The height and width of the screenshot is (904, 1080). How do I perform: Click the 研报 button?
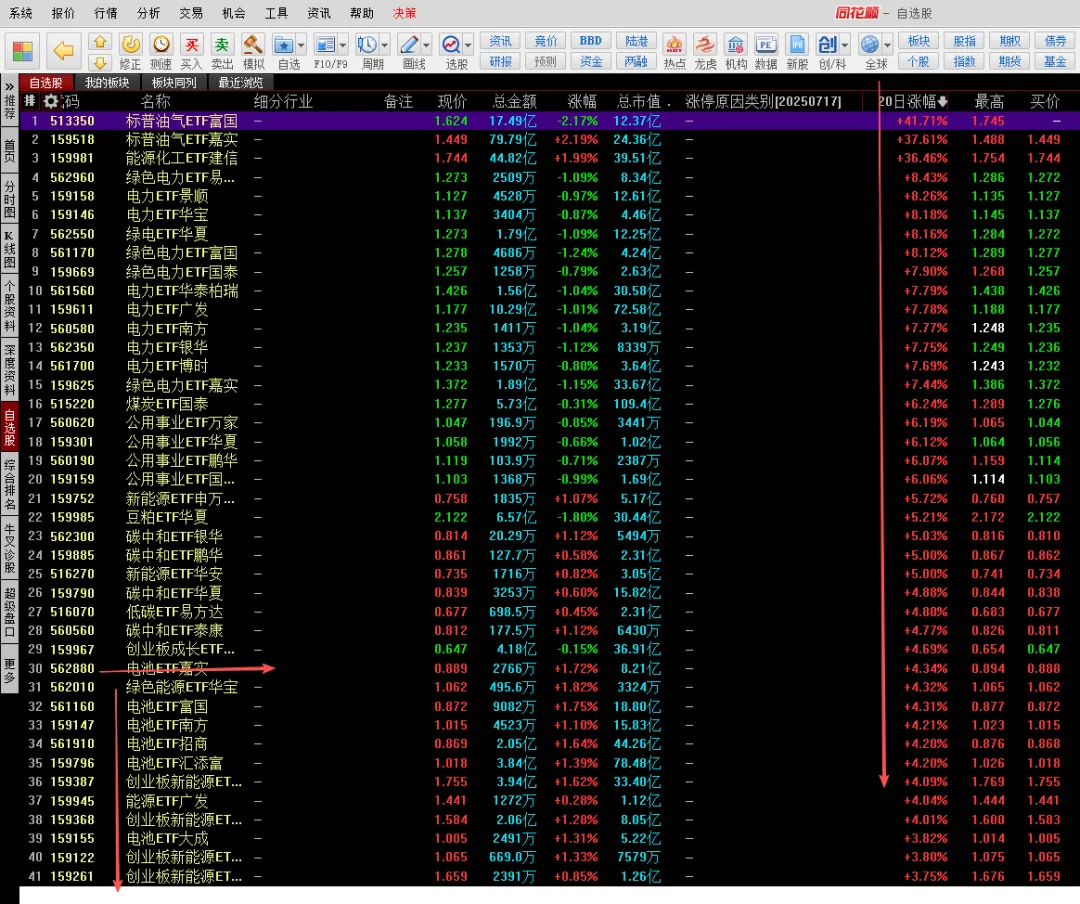[500, 62]
